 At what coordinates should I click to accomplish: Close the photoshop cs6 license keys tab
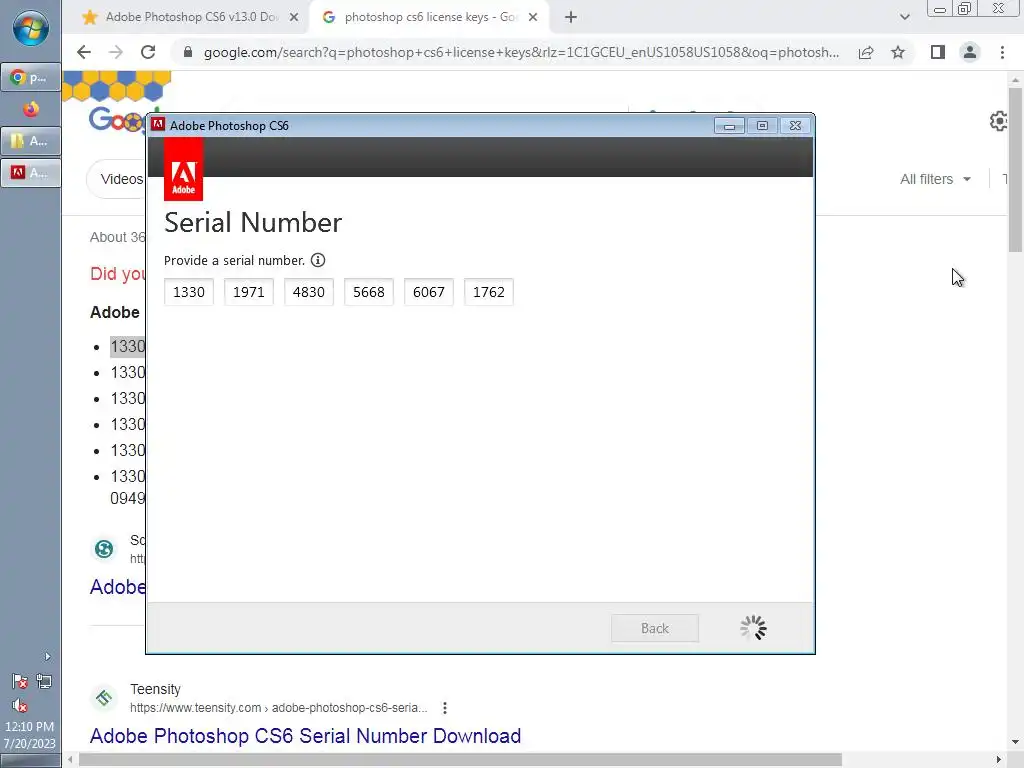point(533,18)
